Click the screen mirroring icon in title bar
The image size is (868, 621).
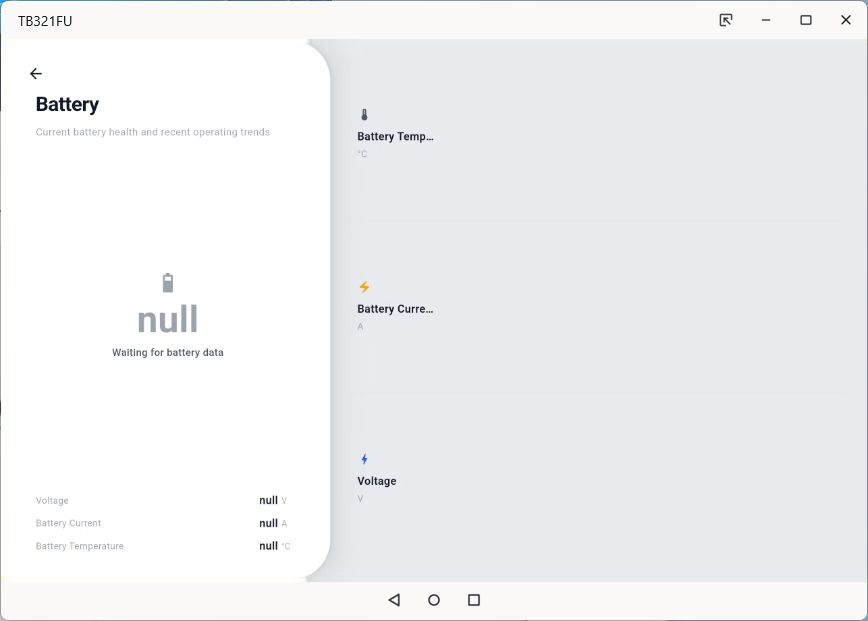click(x=726, y=20)
